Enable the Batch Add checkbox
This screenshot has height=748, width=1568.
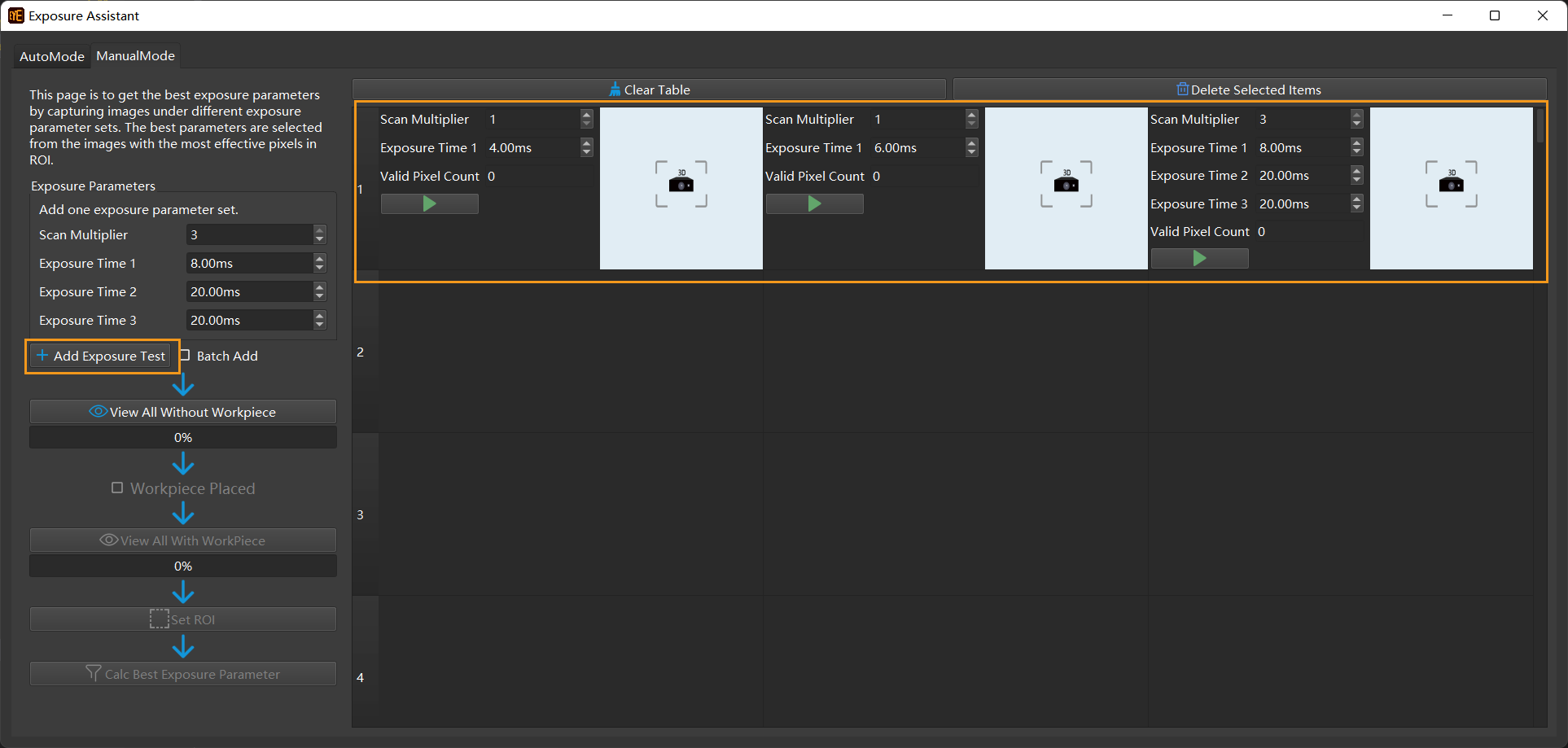(x=185, y=356)
